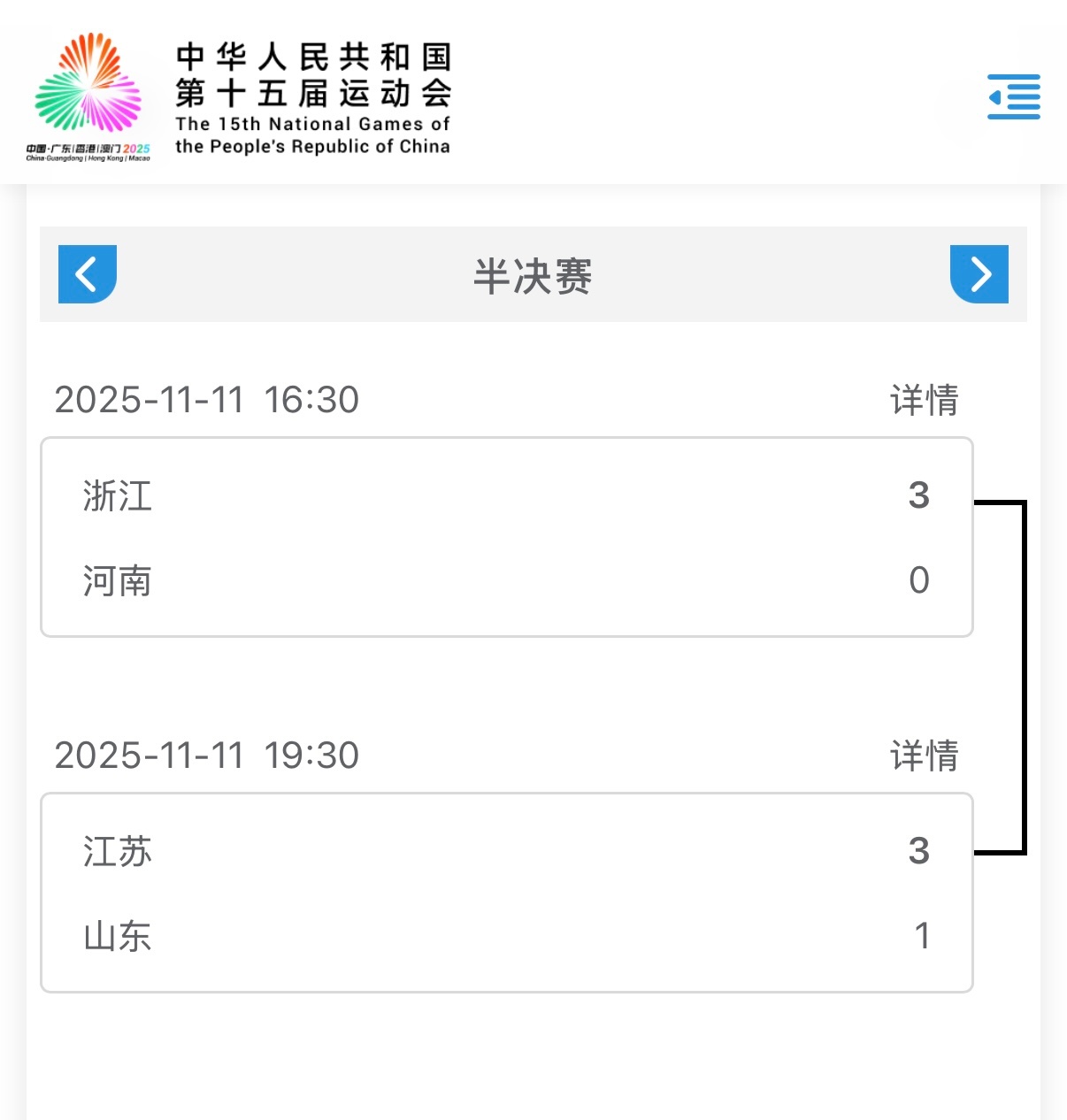Click the English National Games subtitle text

click(x=312, y=135)
